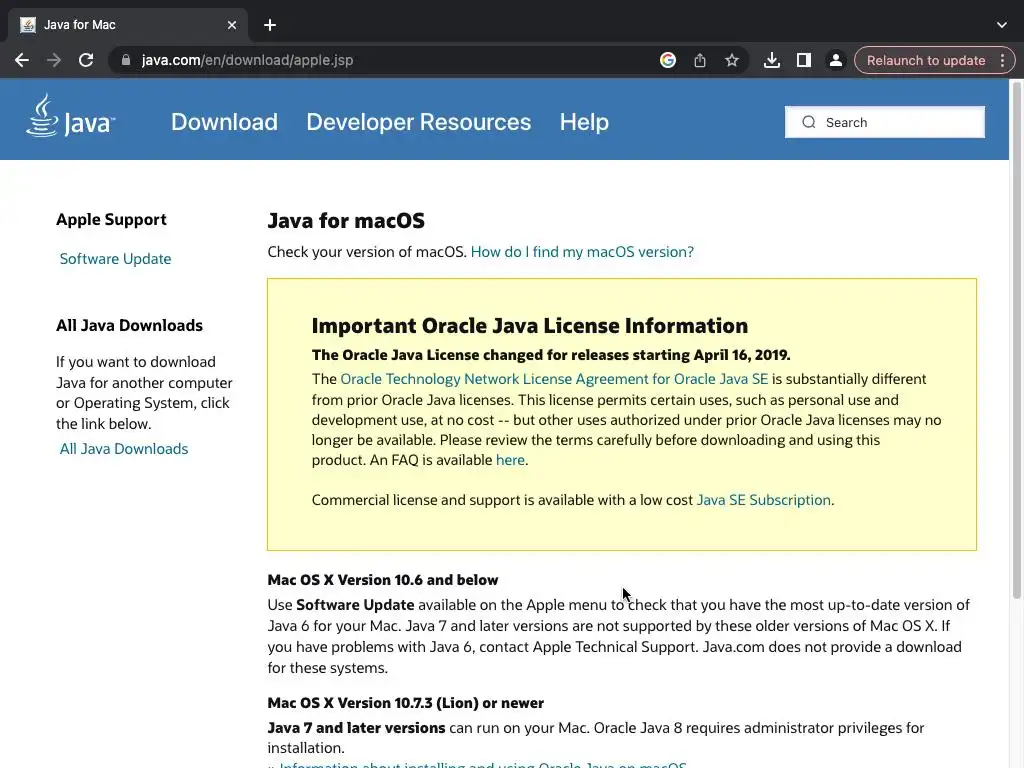Open Developer Resources menu
The image size is (1024, 768).
(x=419, y=122)
